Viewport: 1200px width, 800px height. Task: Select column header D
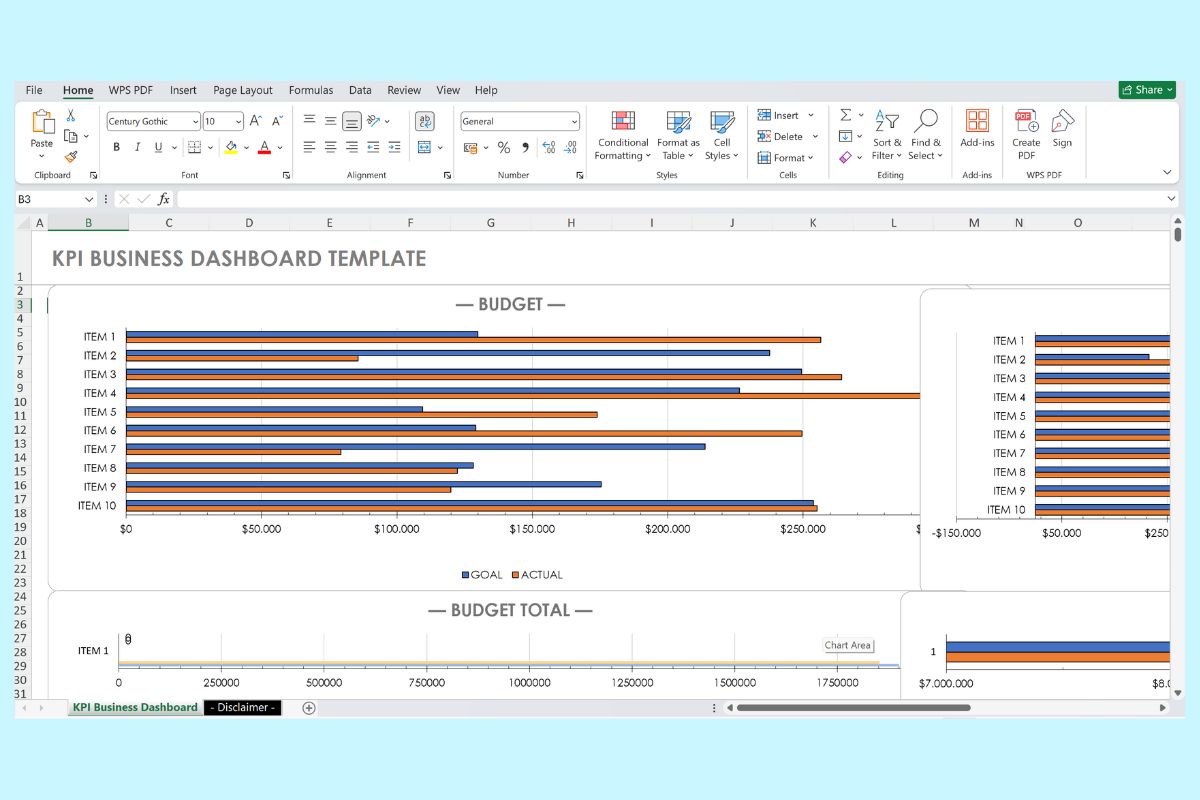(x=249, y=223)
